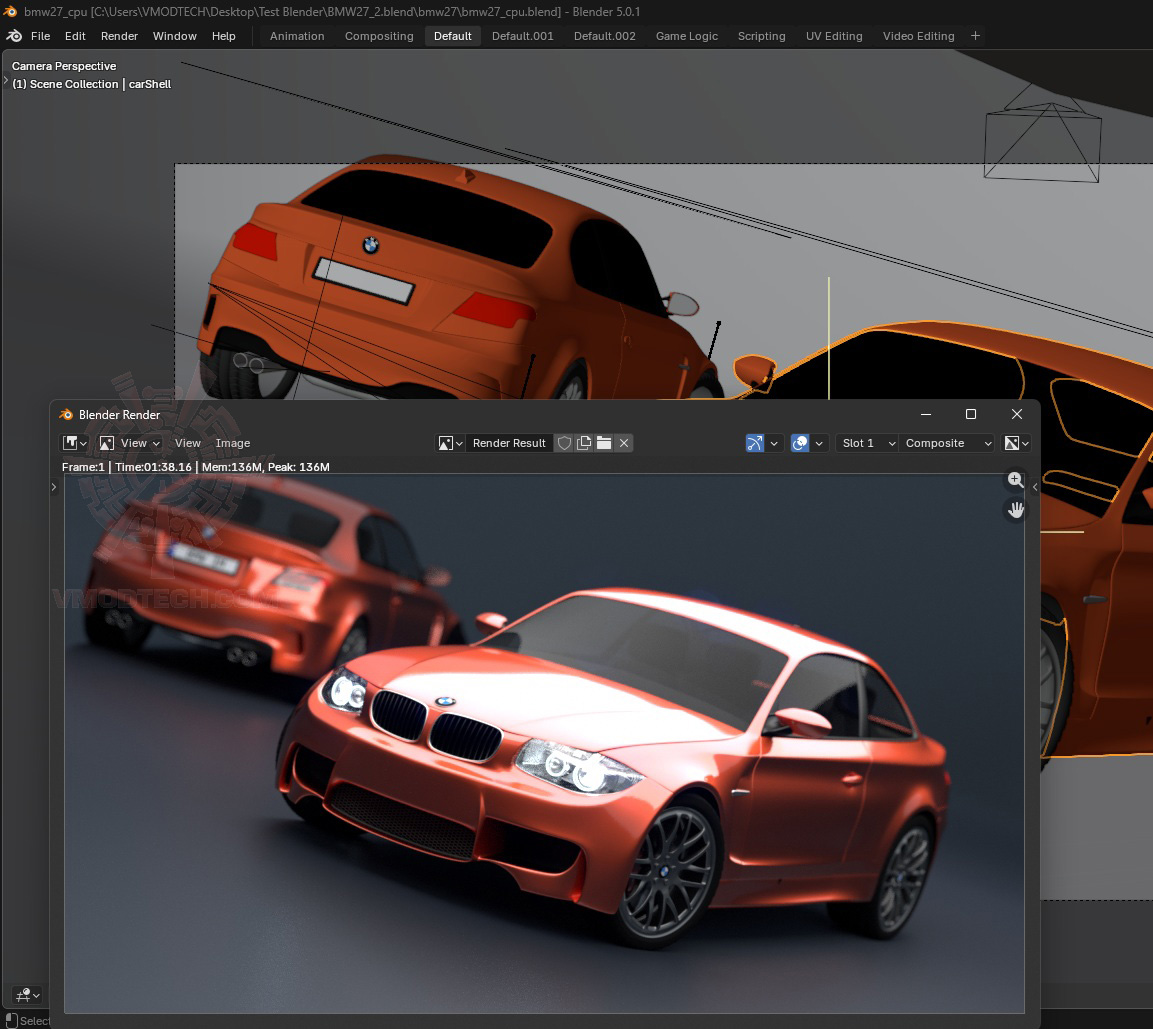Click the add workspace plus icon

tap(975, 36)
